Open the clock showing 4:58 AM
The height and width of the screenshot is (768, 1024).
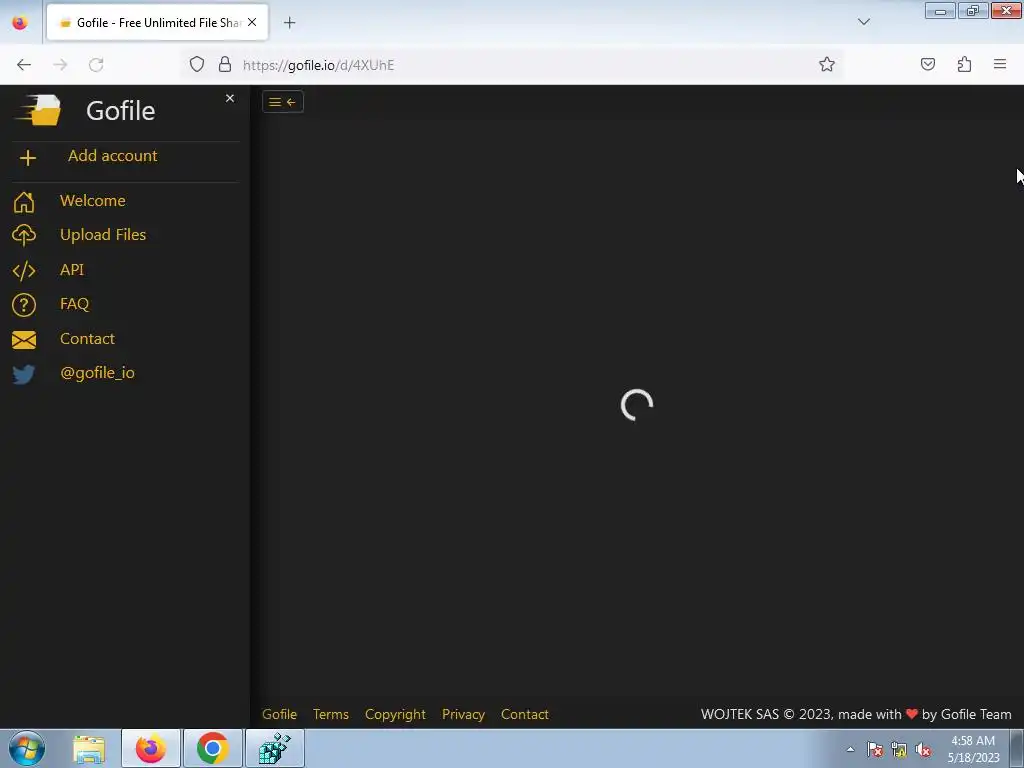click(973, 749)
